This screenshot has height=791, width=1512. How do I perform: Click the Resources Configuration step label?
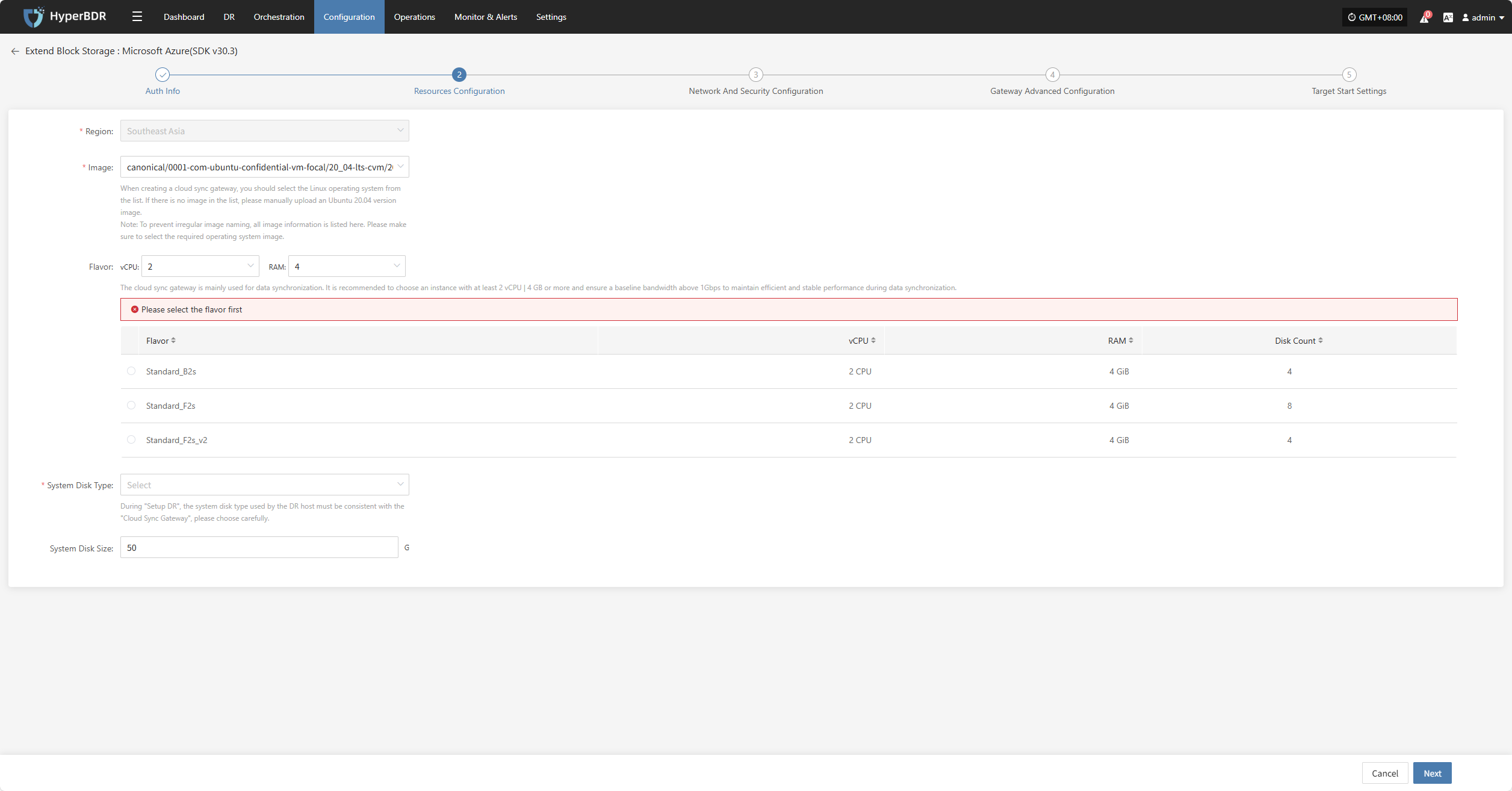point(459,91)
